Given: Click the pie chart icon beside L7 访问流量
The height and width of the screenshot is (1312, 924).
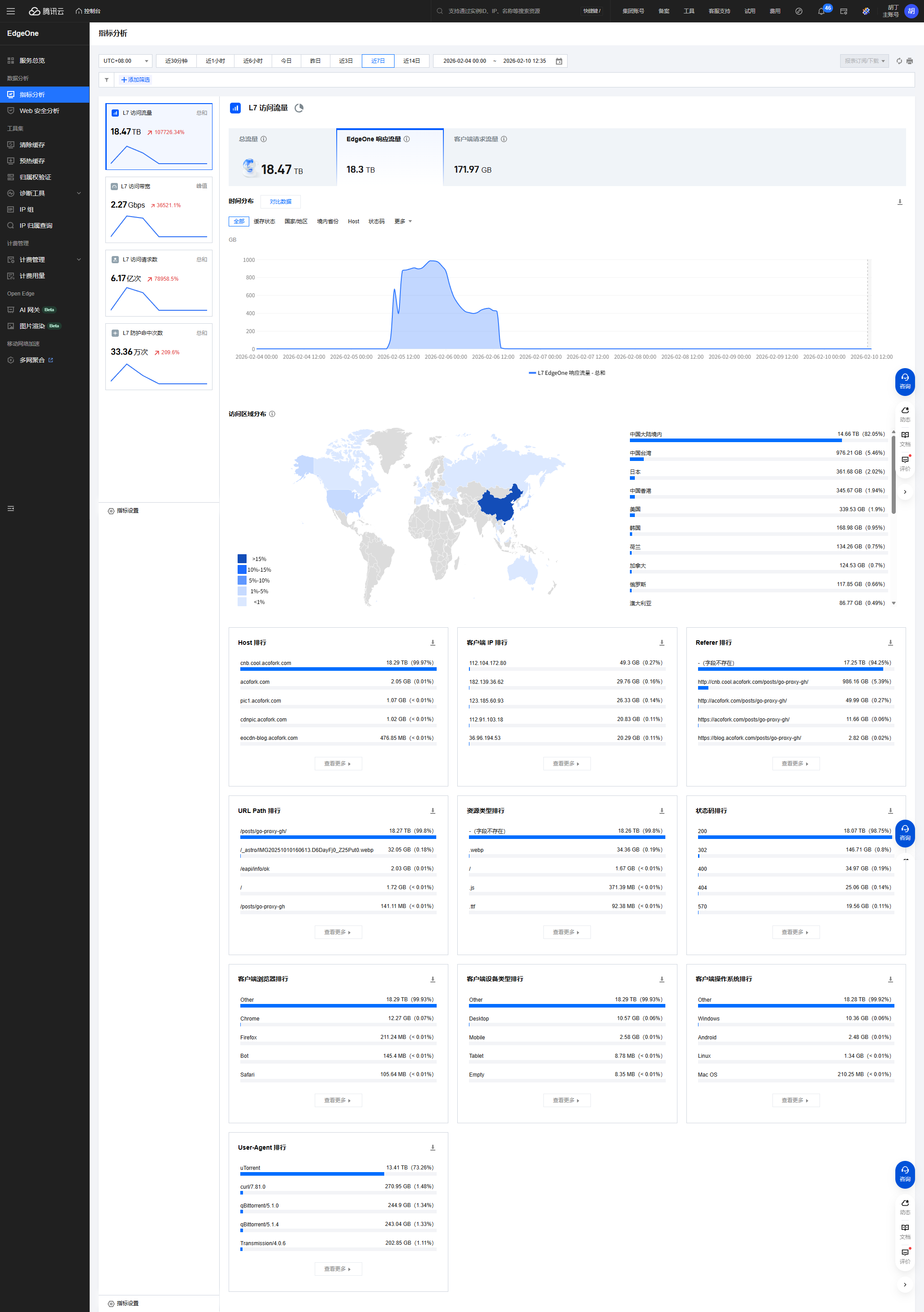Looking at the screenshot, I should tap(299, 108).
